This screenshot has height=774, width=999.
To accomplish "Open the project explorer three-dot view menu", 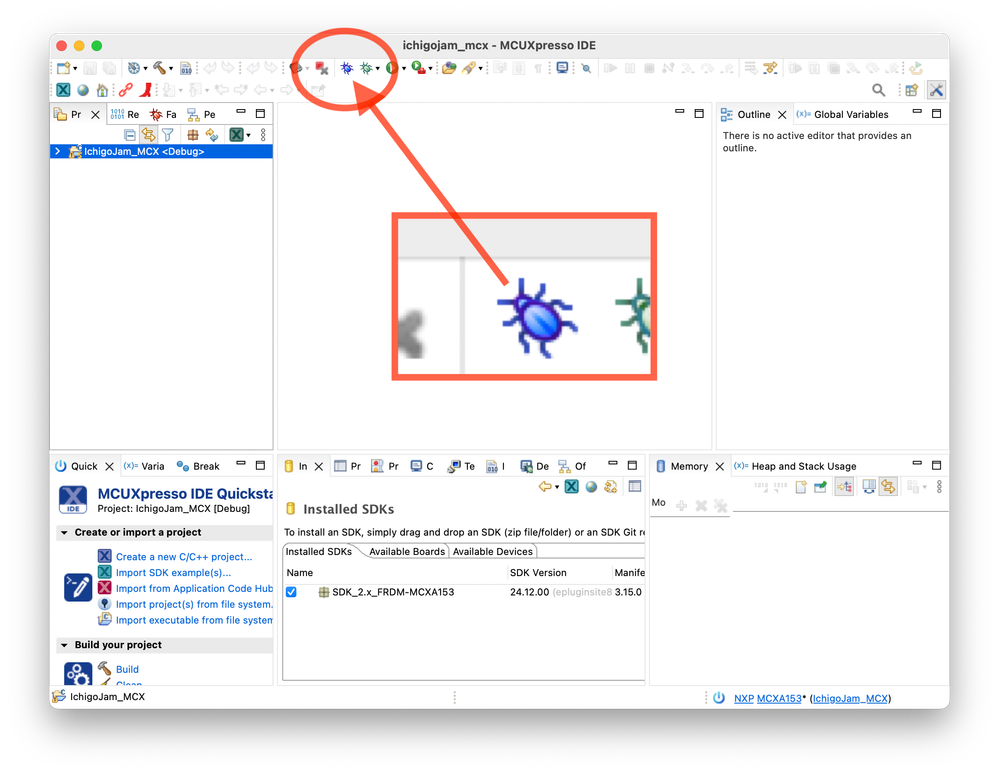I will click(x=263, y=135).
